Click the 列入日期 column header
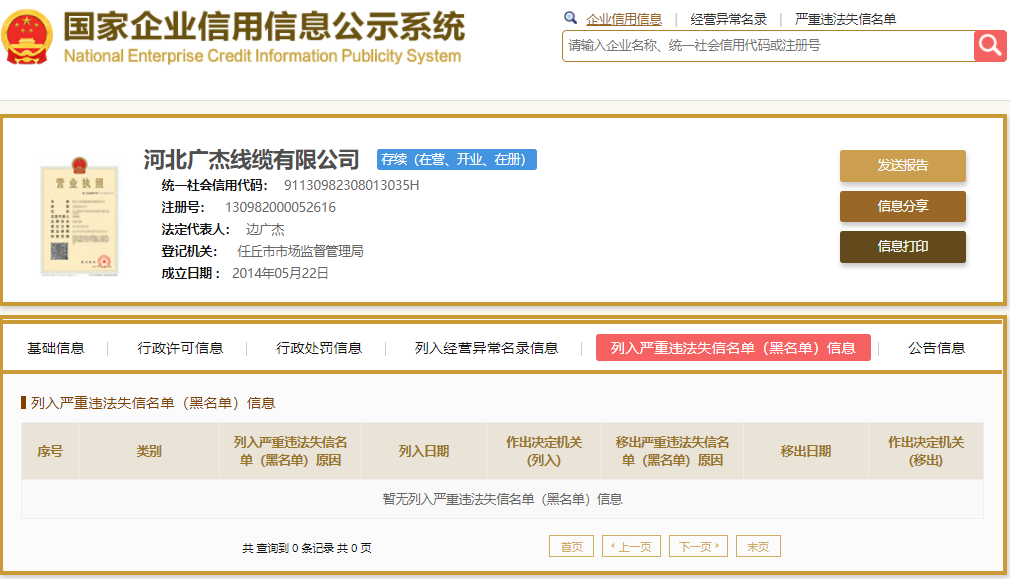 tap(424, 451)
